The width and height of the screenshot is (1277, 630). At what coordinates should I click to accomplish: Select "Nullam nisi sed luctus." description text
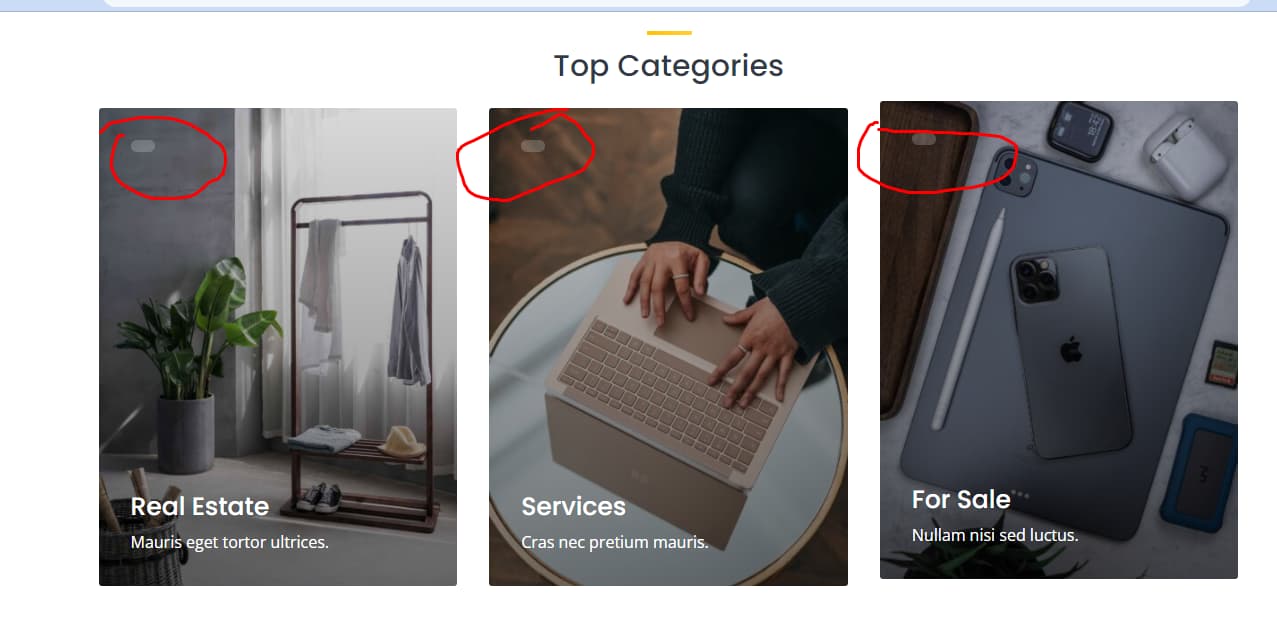pyautogui.click(x=995, y=535)
